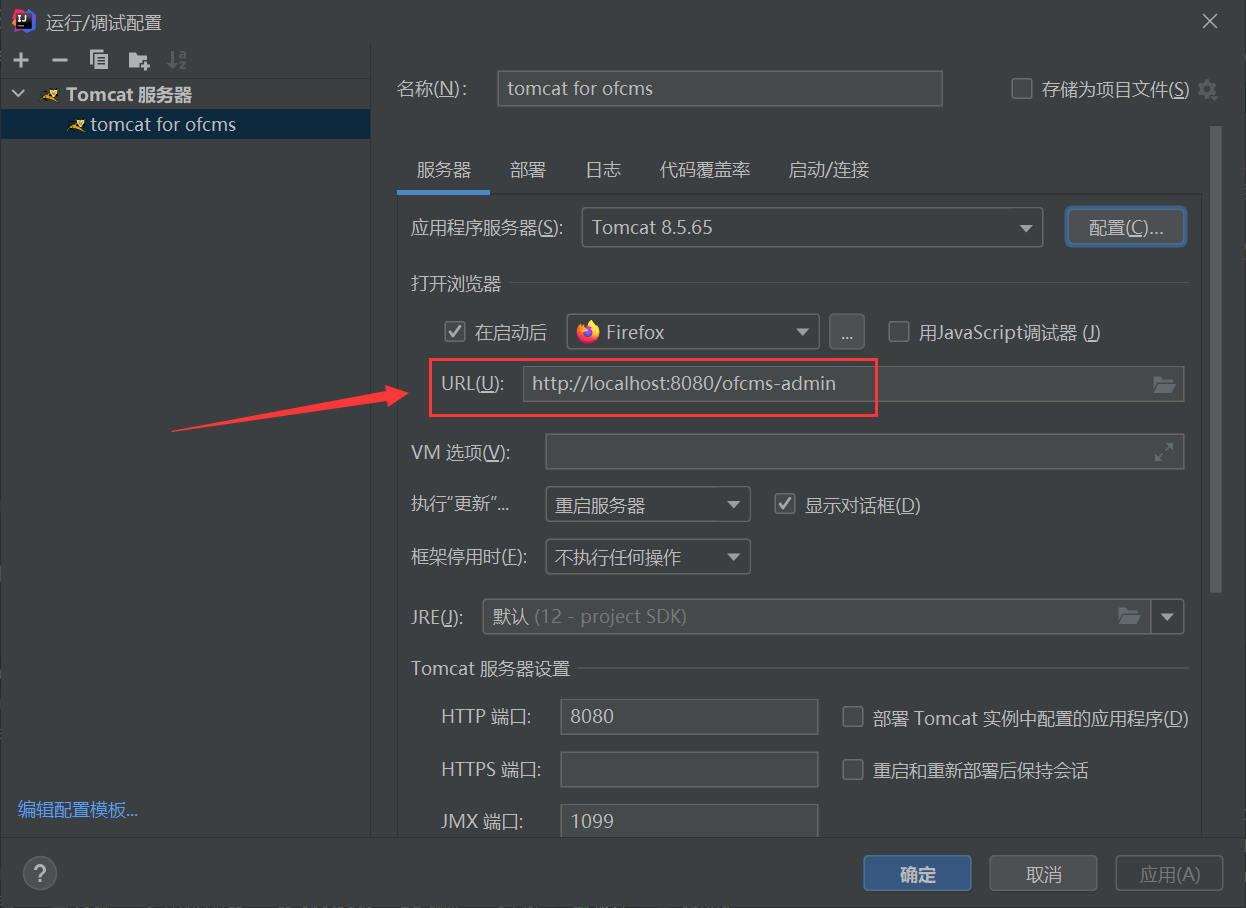Switch to the 代码覆盖率 tab
Viewport: 1246px width, 908px height.
tap(705, 170)
